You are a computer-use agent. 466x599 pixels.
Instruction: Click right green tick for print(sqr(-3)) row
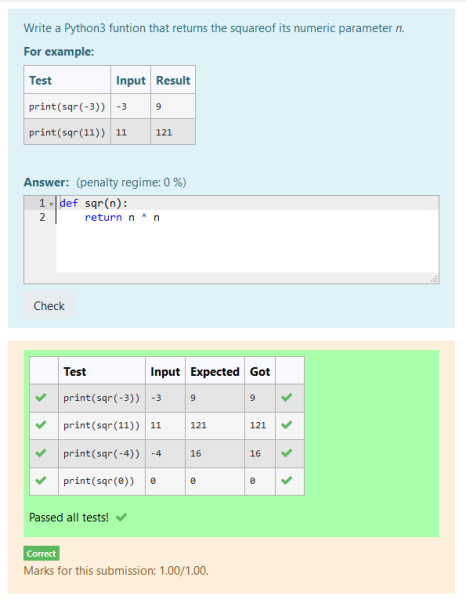click(x=287, y=397)
